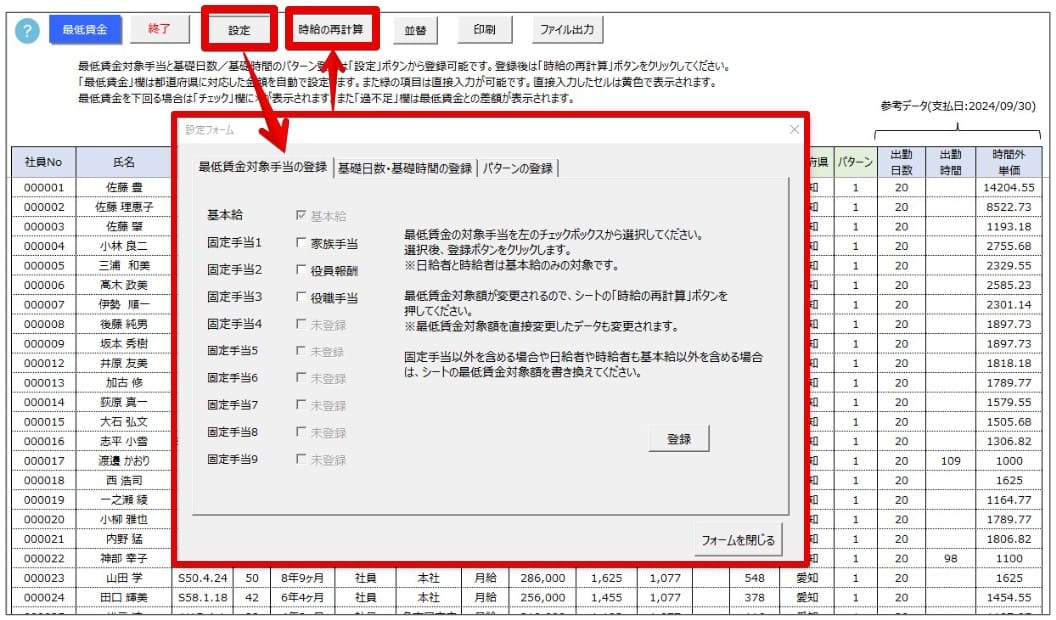The width and height of the screenshot is (1056, 620).
Task: Click the 氏名 column header
Action: (124, 162)
